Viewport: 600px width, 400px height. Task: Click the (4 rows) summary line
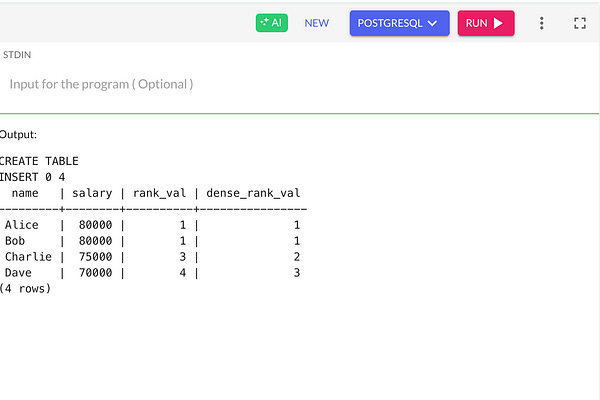[x=25, y=289]
